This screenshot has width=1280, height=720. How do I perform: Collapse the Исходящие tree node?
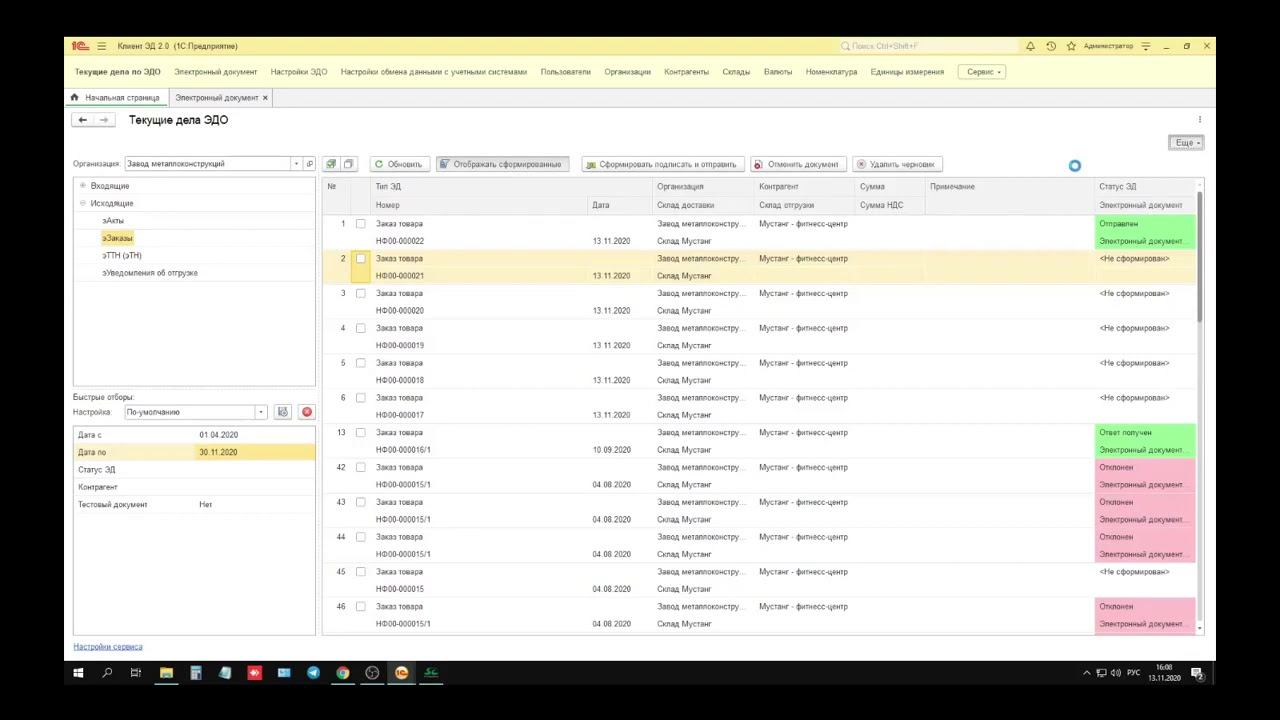coord(83,203)
